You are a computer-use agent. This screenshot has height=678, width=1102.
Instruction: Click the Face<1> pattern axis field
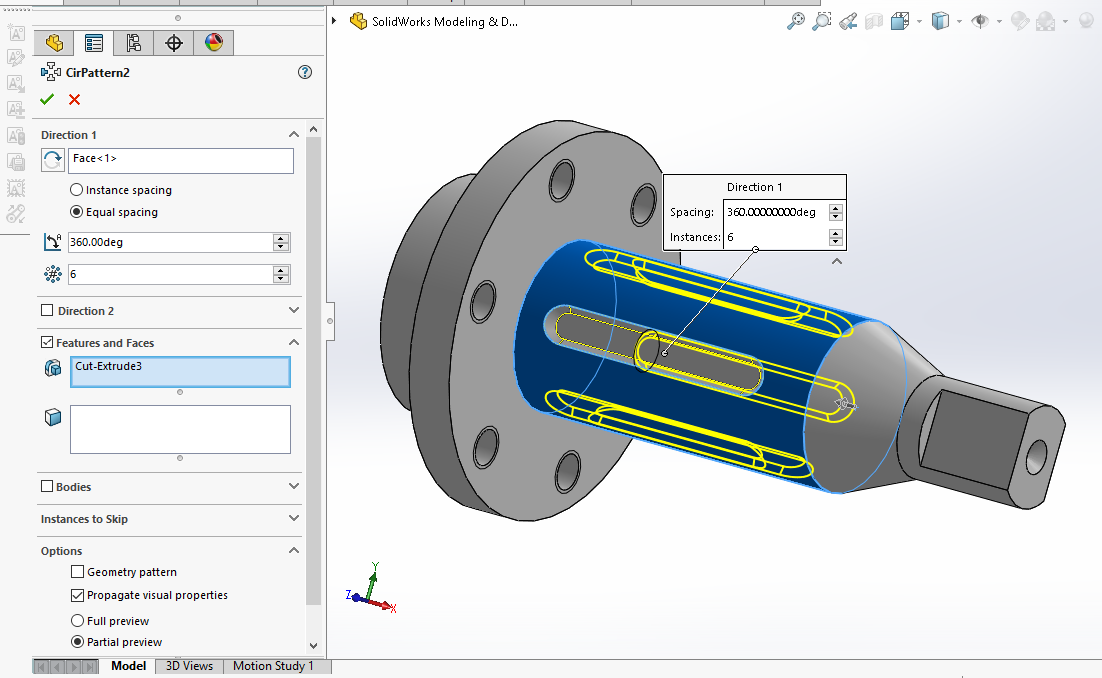point(181,160)
